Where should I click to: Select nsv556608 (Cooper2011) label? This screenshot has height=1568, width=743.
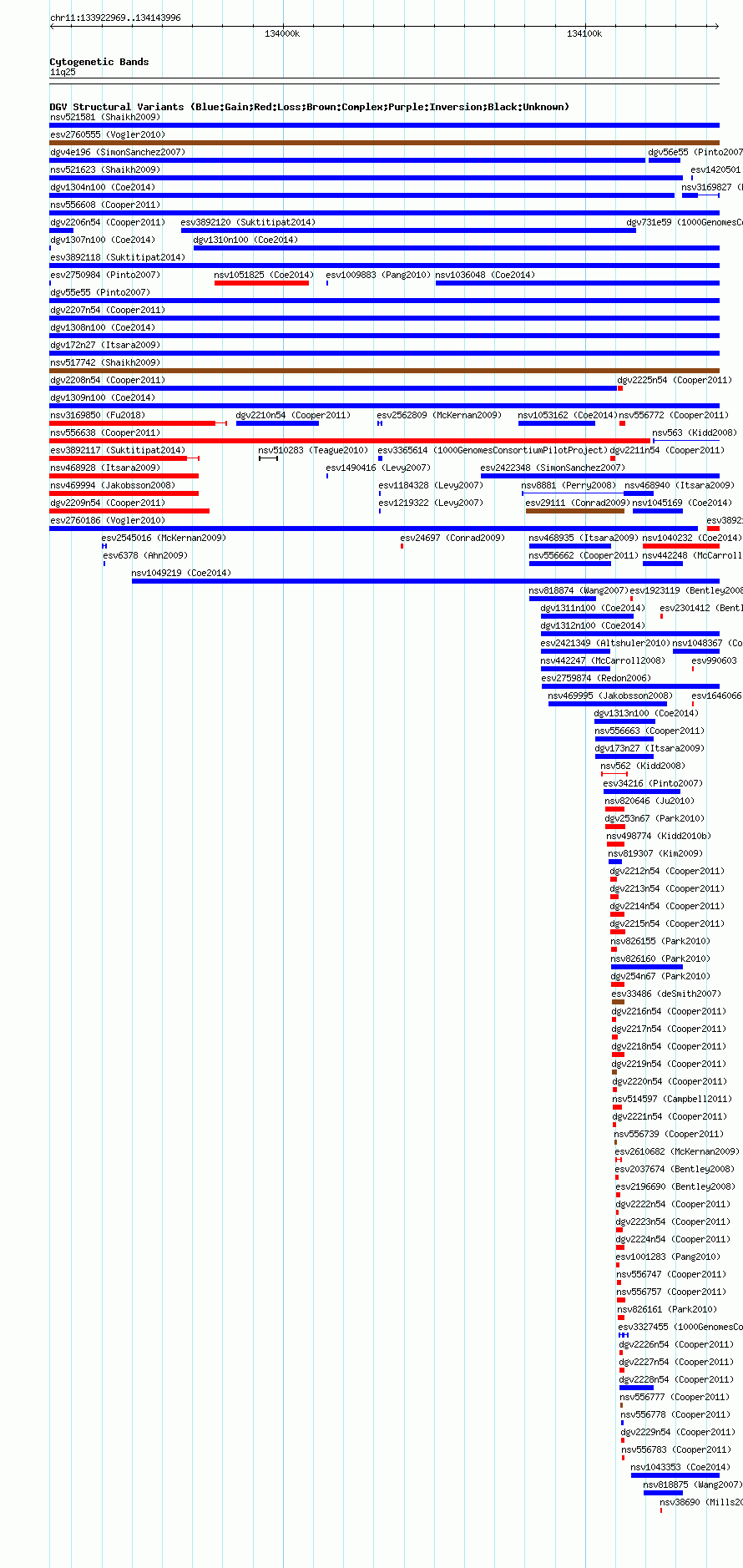[x=105, y=205]
